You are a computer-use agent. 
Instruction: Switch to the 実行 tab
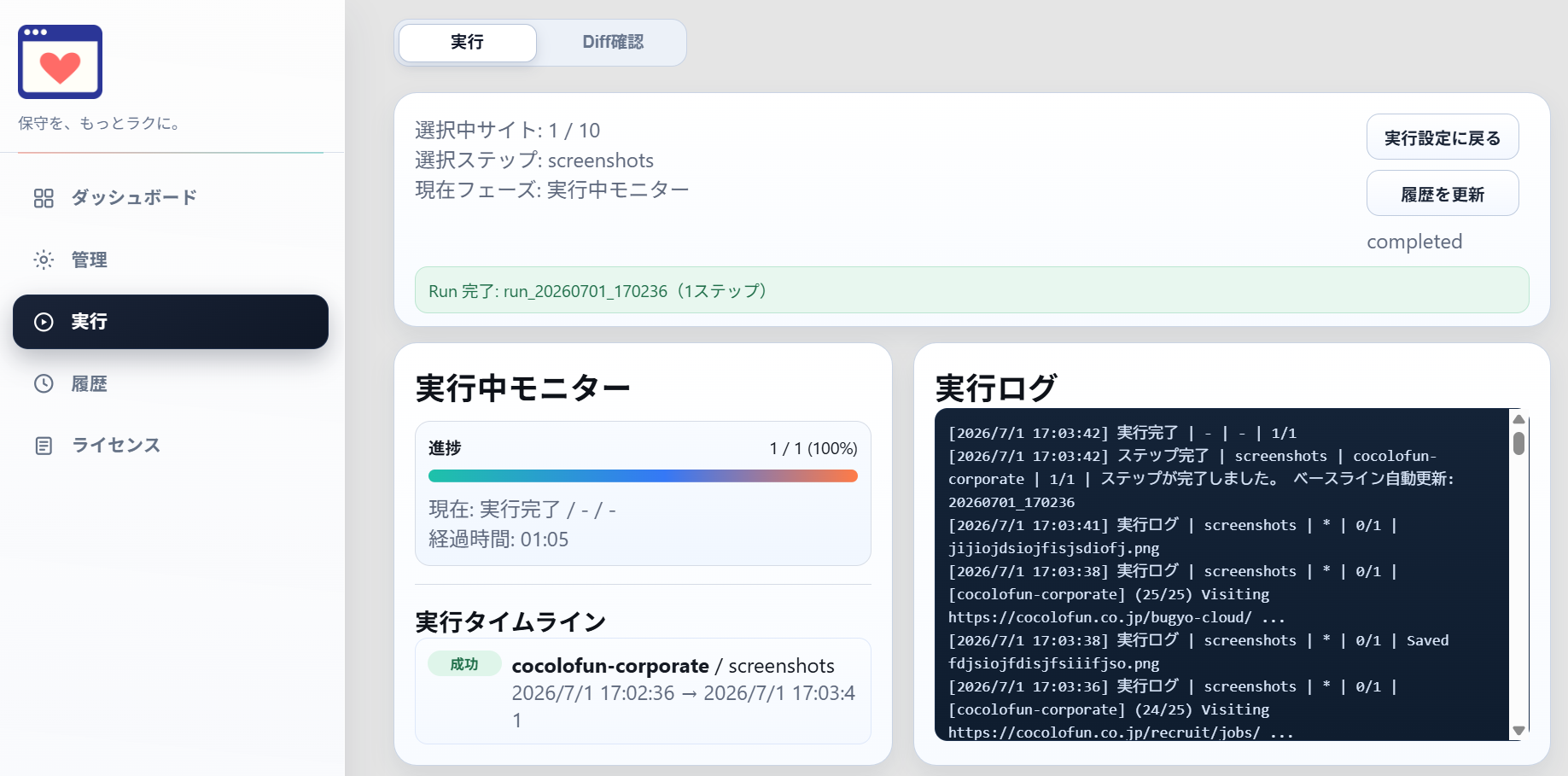[468, 43]
